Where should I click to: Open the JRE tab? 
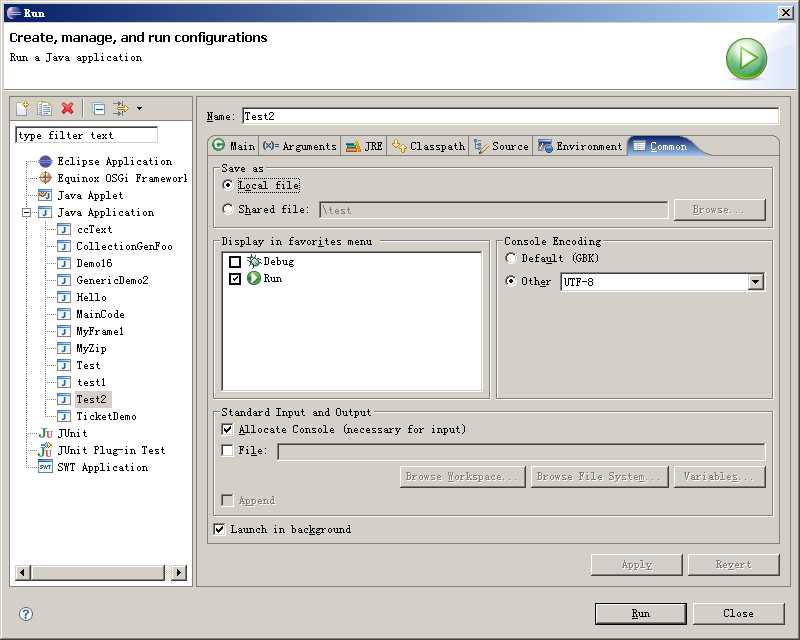[364, 146]
